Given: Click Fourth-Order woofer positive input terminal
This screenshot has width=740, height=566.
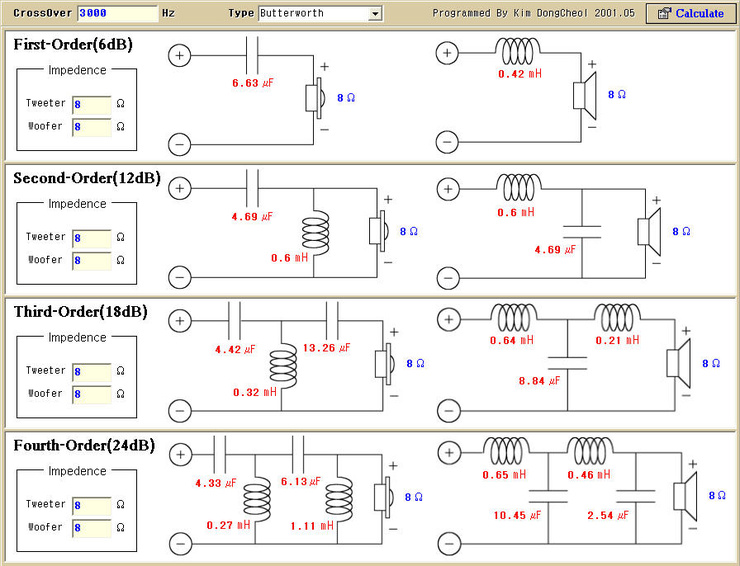Looking at the screenshot, I should (449, 453).
